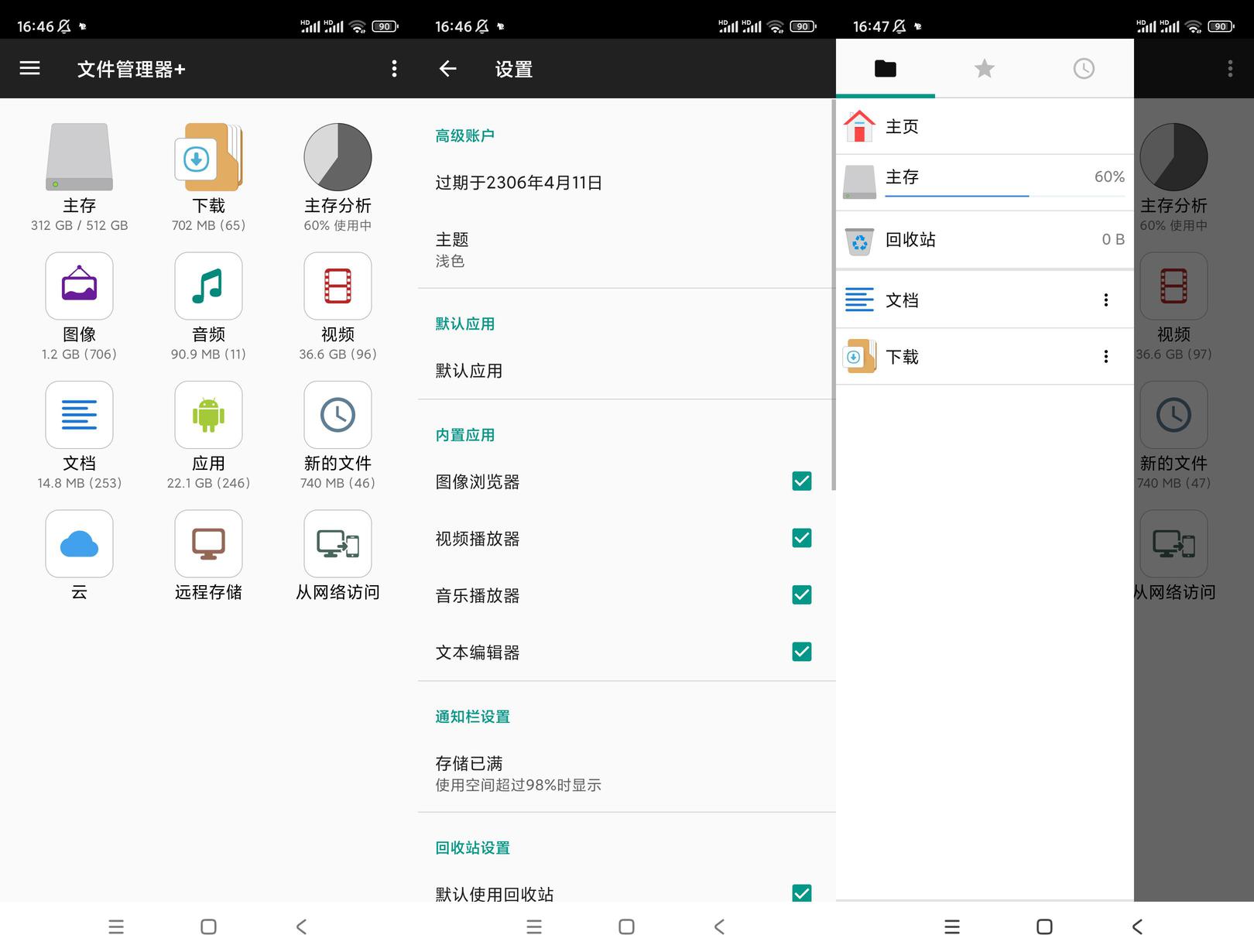
Task: Tap system recents button under right screen
Action: (x=952, y=926)
